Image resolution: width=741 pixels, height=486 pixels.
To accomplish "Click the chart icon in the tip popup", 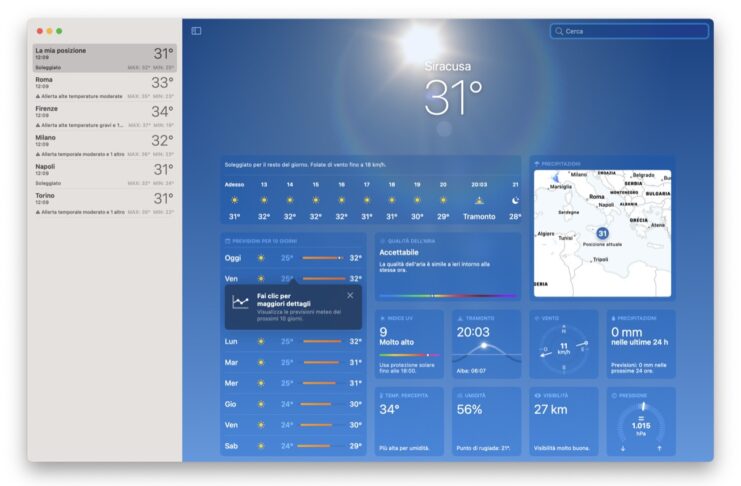I will click(240, 303).
